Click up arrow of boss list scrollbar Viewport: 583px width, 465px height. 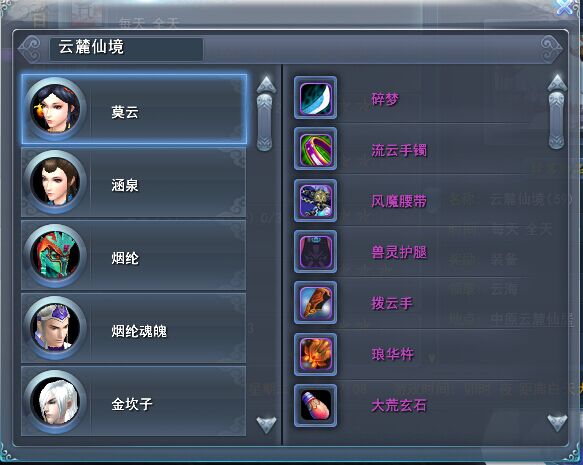tap(266, 85)
